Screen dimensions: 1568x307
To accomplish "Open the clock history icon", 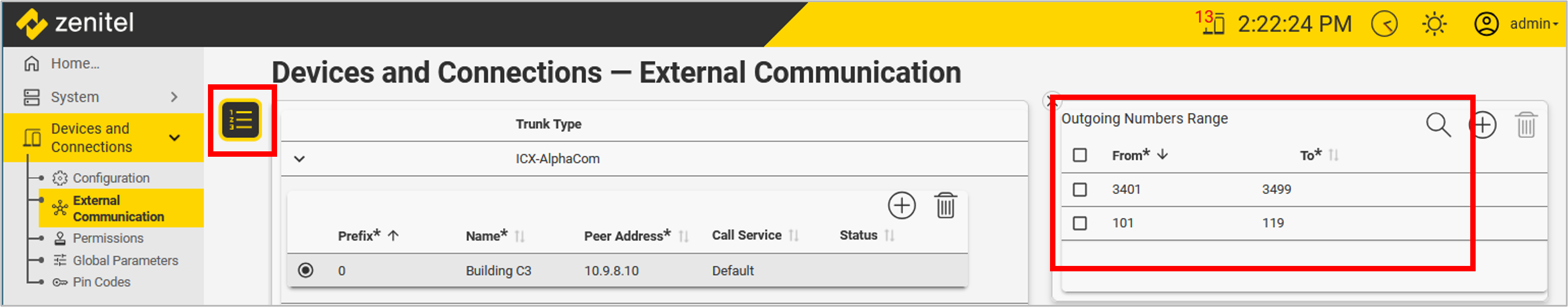I will click(1384, 24).
